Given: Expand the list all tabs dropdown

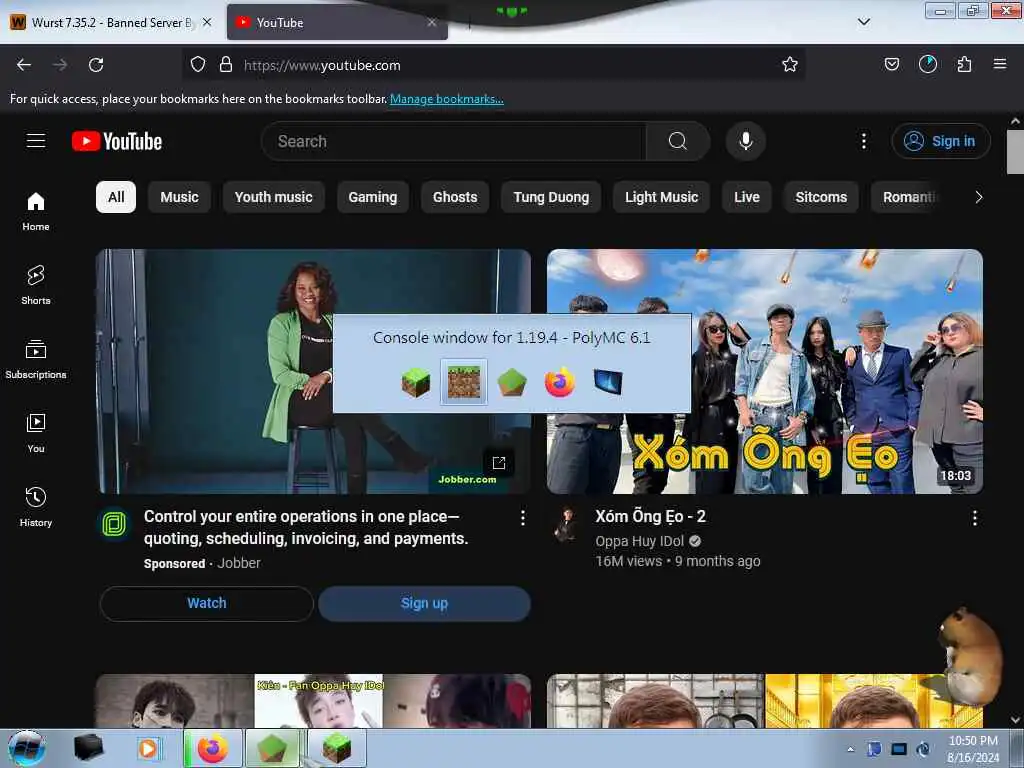Looking at the screenshot, I should pyautogui.click(x=863, y=22).
